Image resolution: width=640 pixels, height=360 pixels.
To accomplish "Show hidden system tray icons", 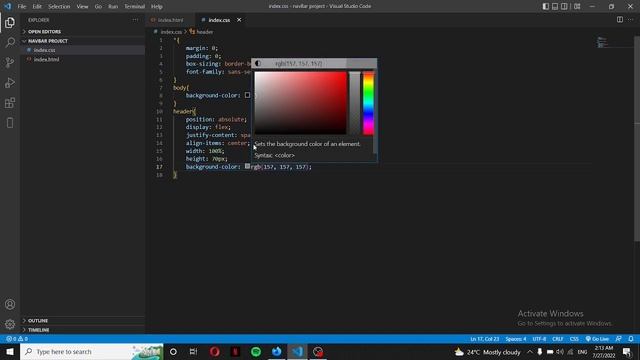I will coord(529,351).
